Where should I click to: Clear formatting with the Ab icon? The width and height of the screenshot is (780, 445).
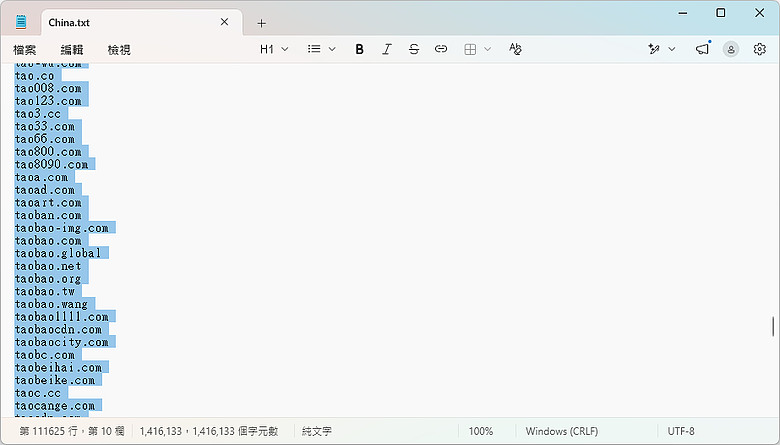click(515, 49)
